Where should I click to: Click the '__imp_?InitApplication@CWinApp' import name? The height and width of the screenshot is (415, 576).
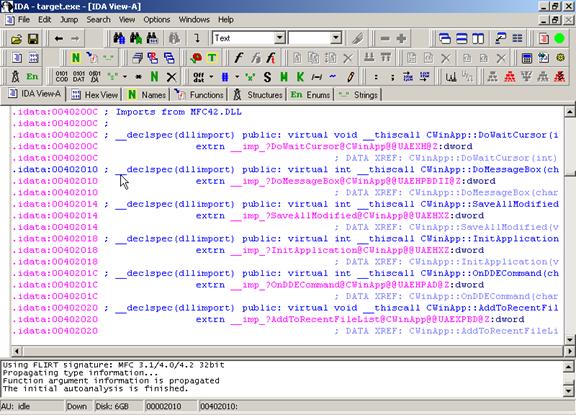(340, 250)
